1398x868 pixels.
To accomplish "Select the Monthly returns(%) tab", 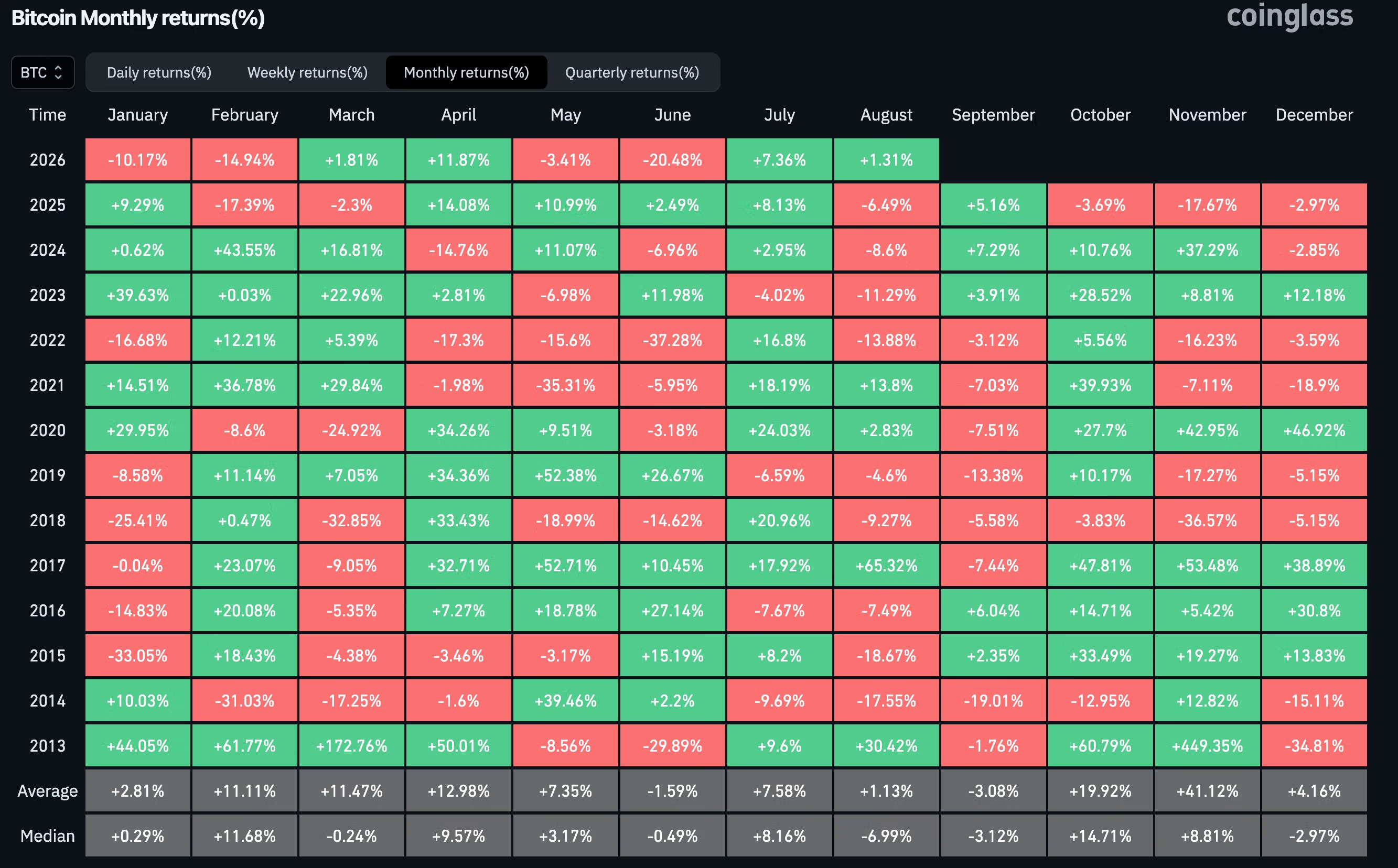I will 466,72.
